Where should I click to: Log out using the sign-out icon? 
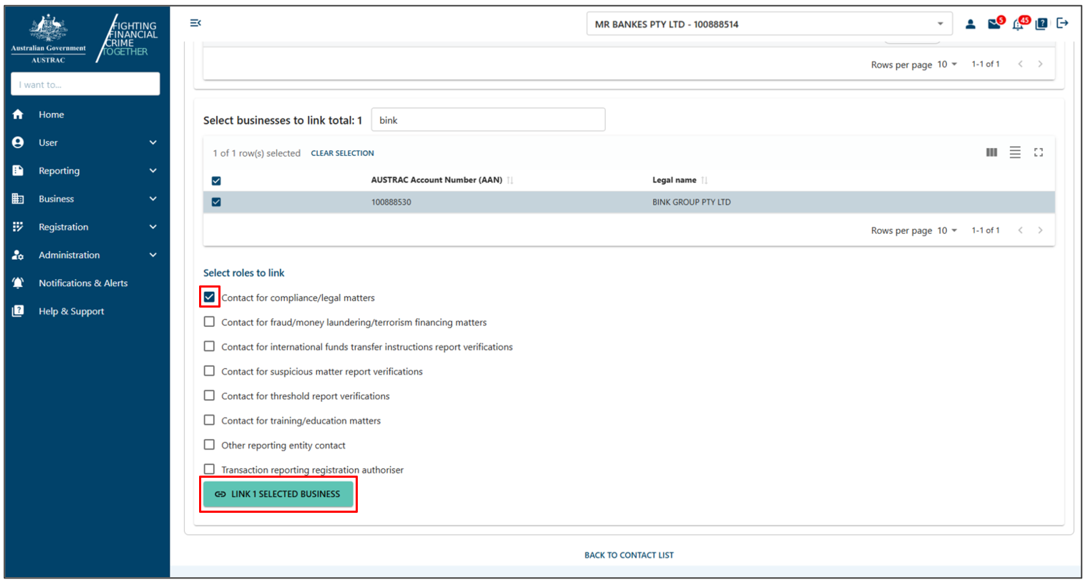(1062, 23)
